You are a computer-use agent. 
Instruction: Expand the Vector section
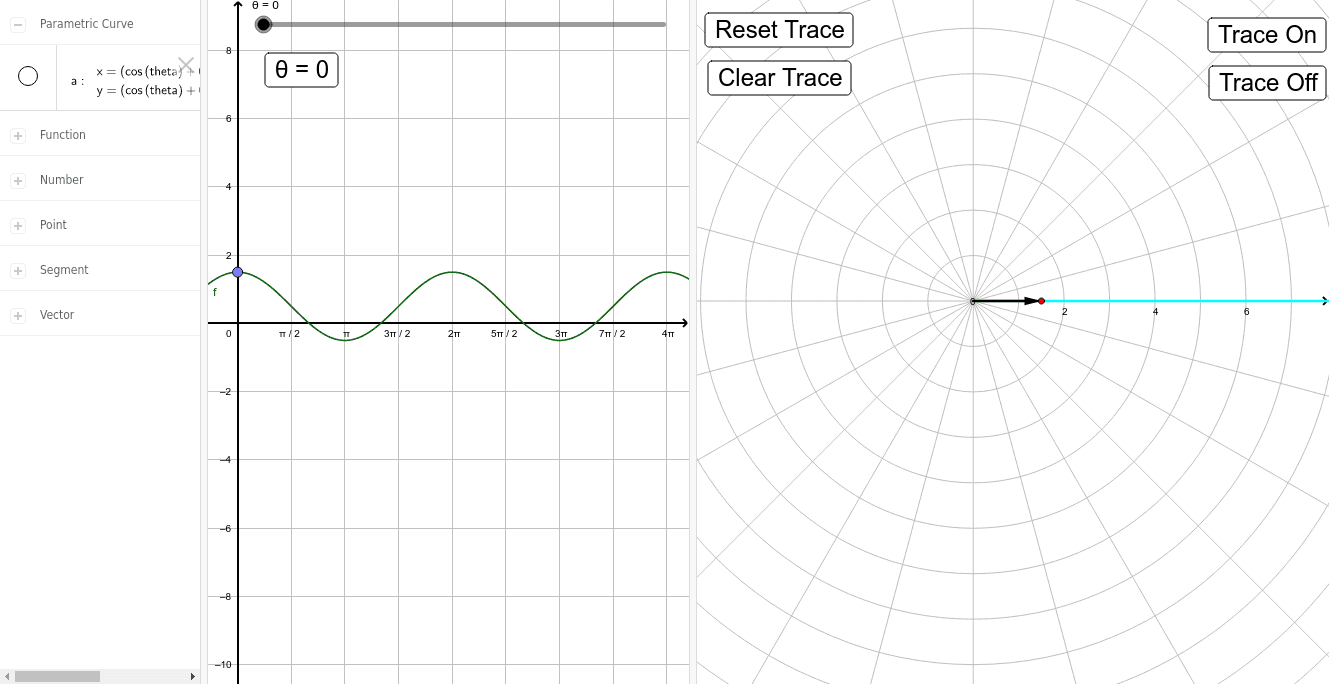pyautogui.click(x=17, y=315)
